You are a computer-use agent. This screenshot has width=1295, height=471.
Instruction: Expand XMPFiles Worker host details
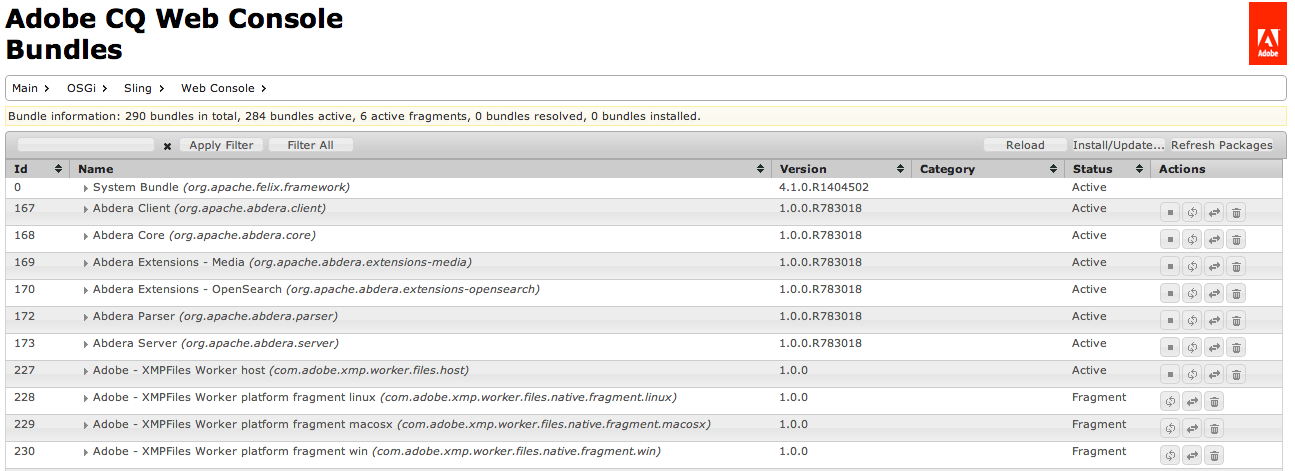86,371
